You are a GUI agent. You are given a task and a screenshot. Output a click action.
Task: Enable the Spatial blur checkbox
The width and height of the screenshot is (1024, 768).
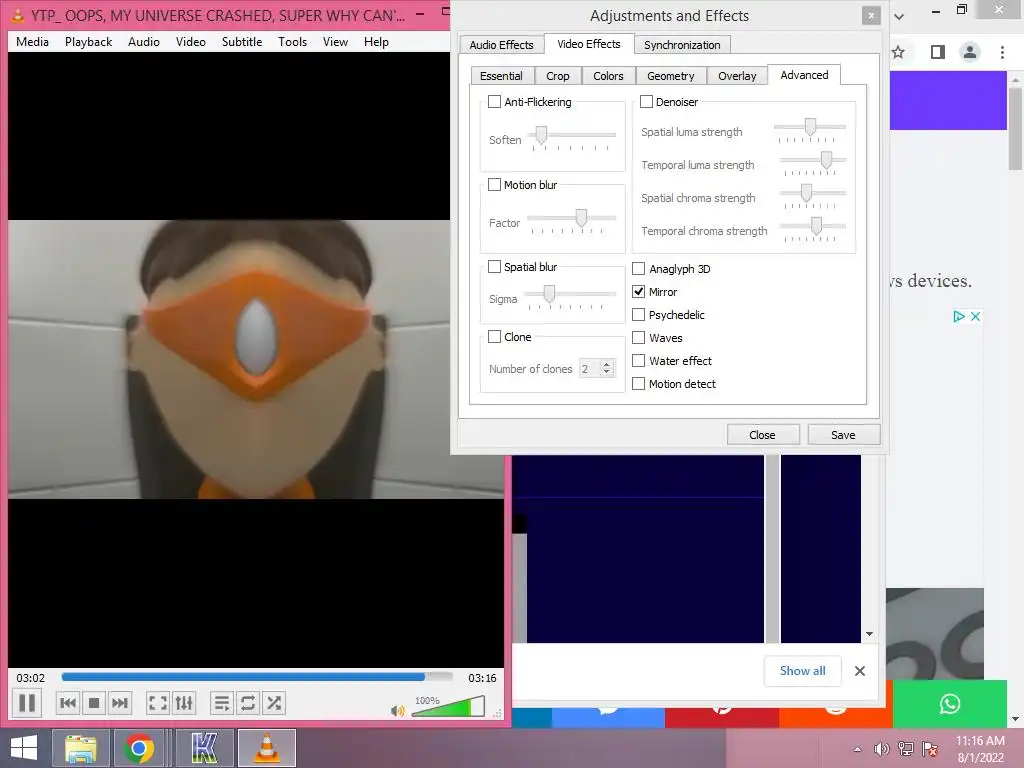(x=494, y=266)
